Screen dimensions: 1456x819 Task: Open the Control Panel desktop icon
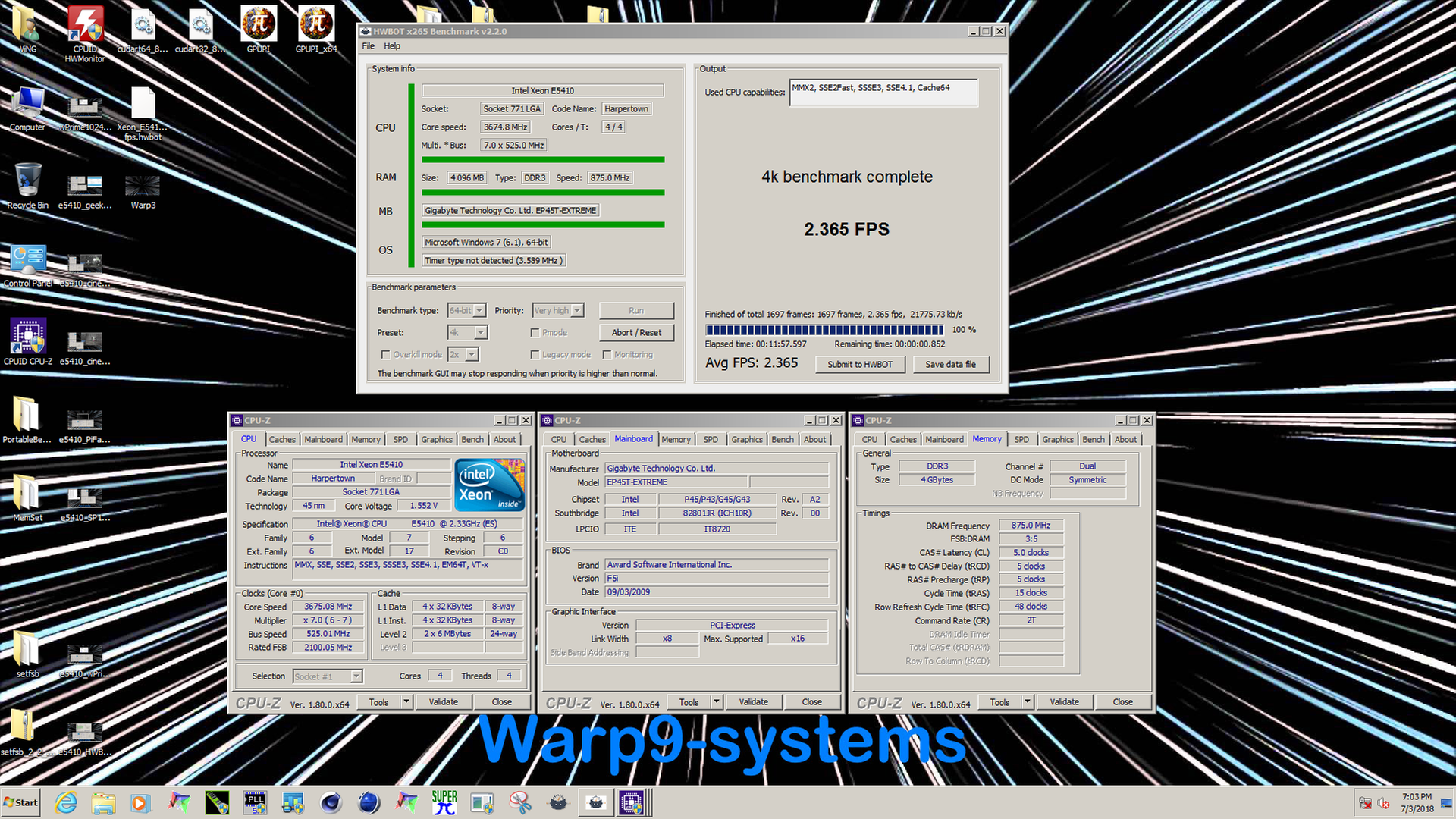coord(28,265)
